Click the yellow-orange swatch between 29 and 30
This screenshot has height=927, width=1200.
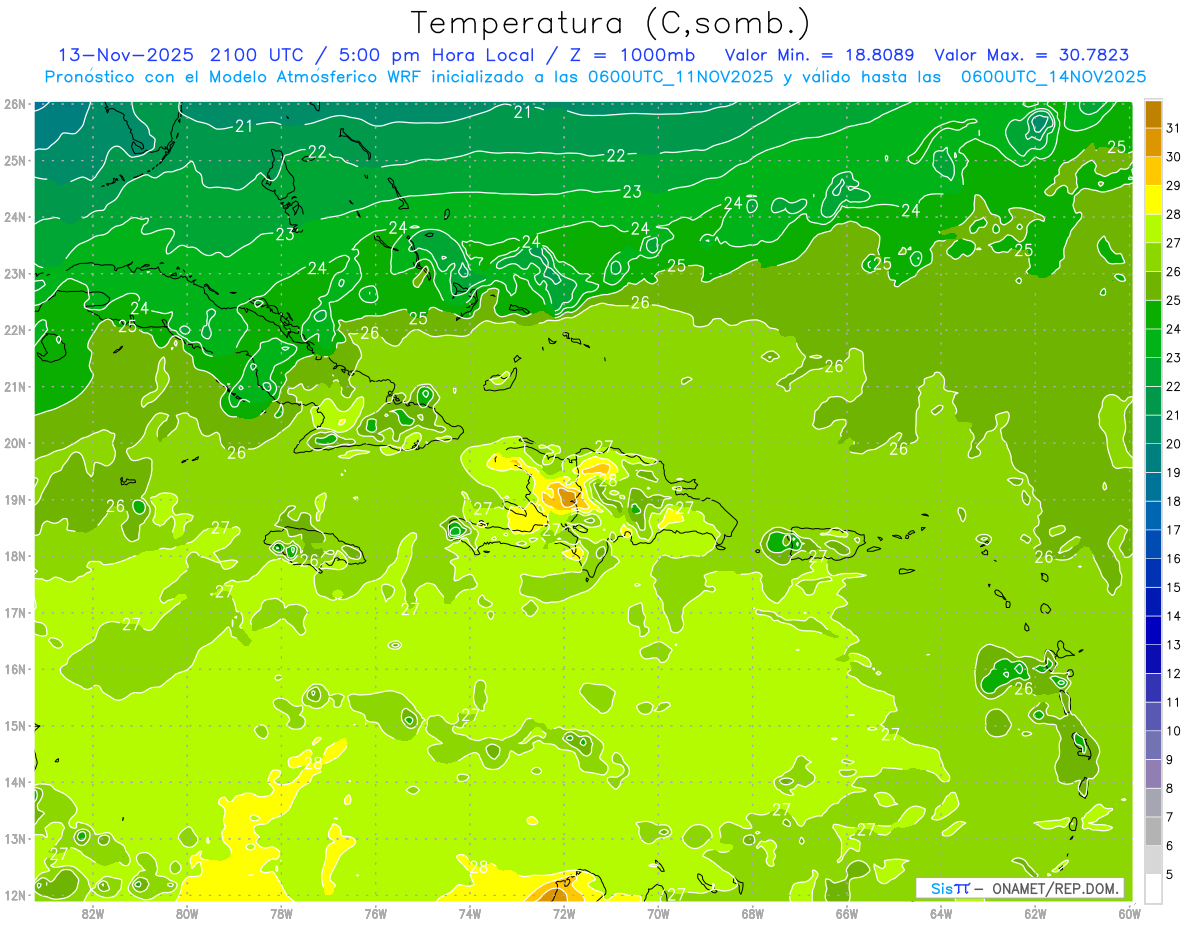(x=1154, y=171)
